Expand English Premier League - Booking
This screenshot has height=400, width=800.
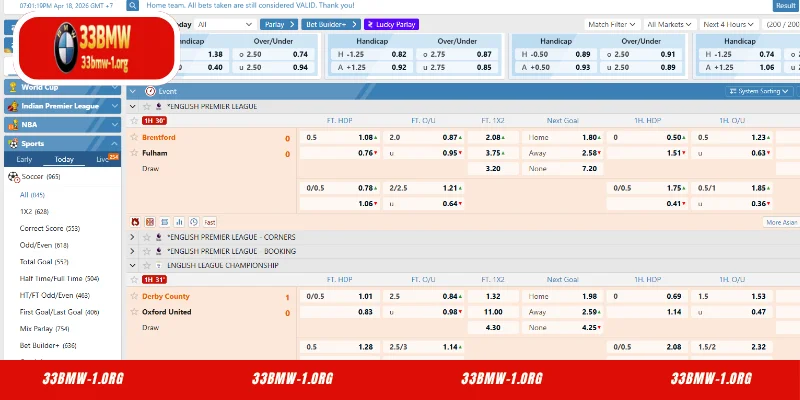pyautogui.click(x=133, y=252)
